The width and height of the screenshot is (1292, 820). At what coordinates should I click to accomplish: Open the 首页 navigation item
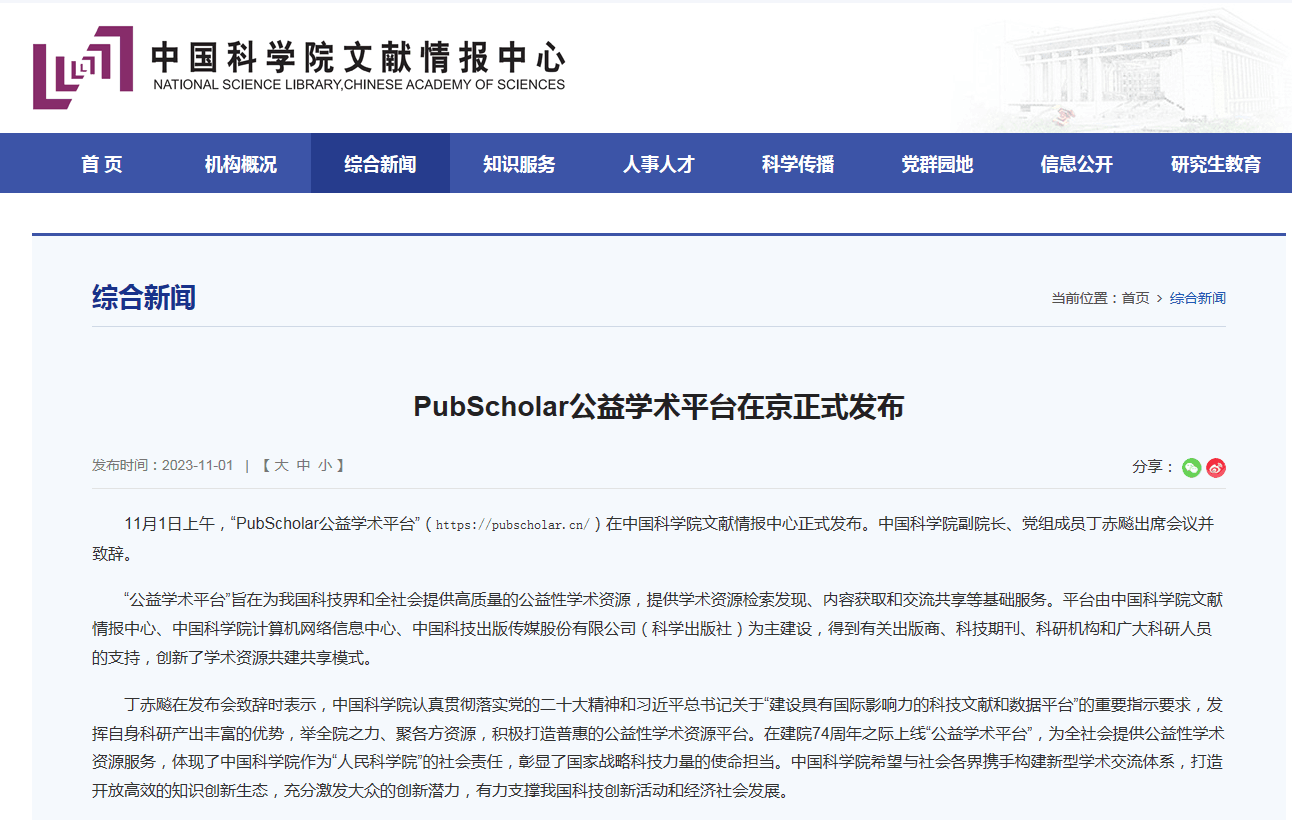[102, 164]
